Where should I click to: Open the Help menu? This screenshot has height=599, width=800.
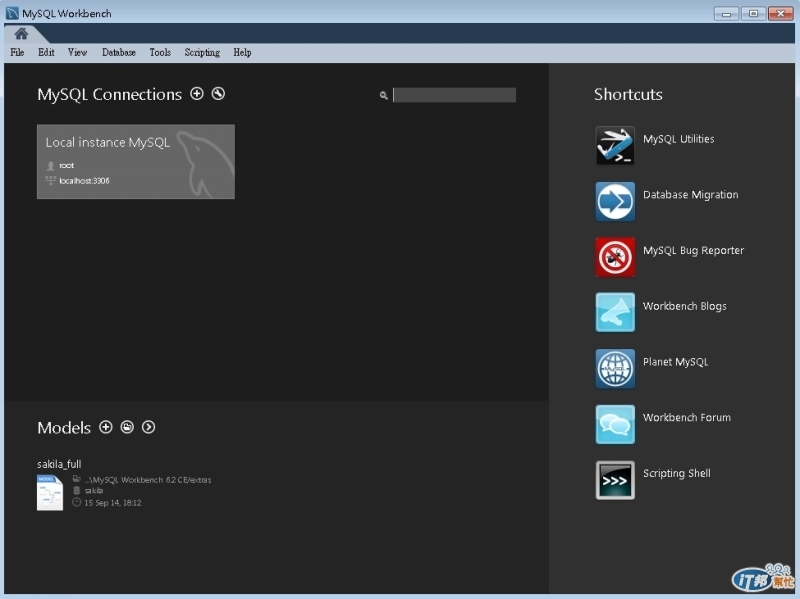click(x=242, y=53)
